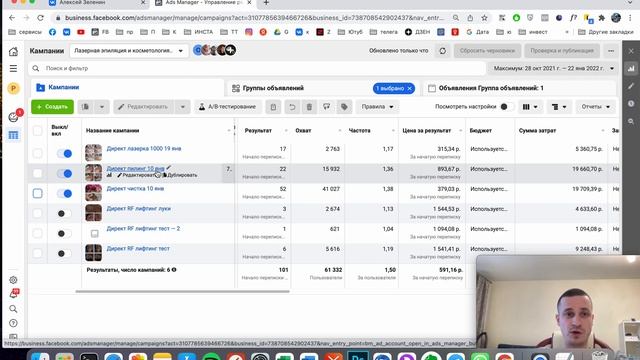Click the horizontal scrollbar under the table
Screen dimensions: 640x360
click(182, 291)
